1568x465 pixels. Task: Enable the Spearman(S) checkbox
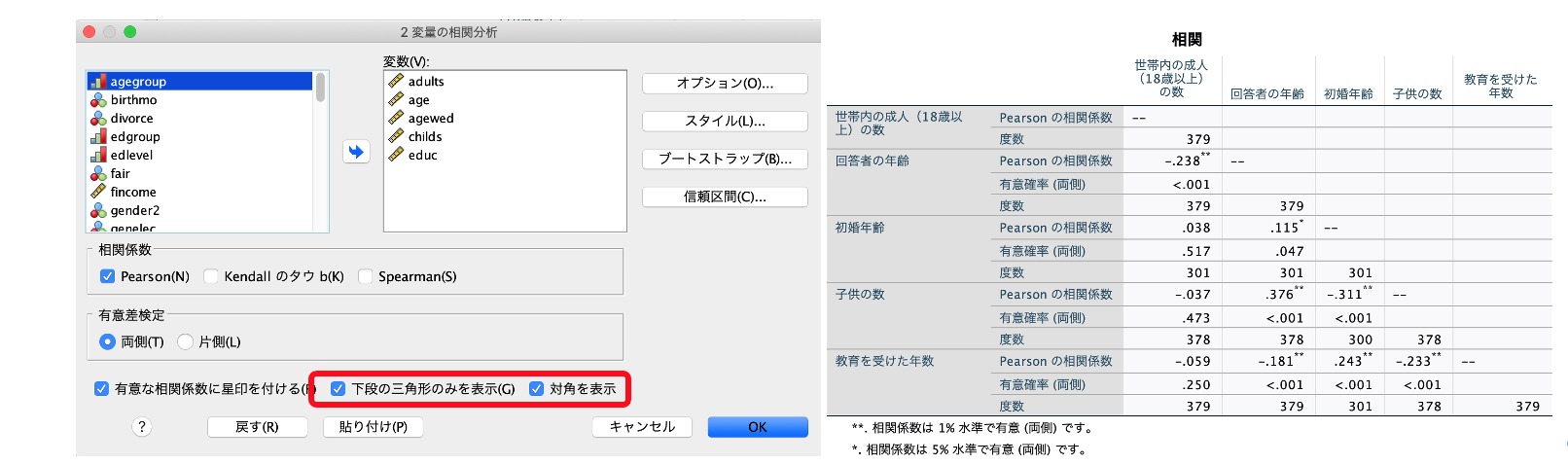pyautogui.click(x=365, y=276)
